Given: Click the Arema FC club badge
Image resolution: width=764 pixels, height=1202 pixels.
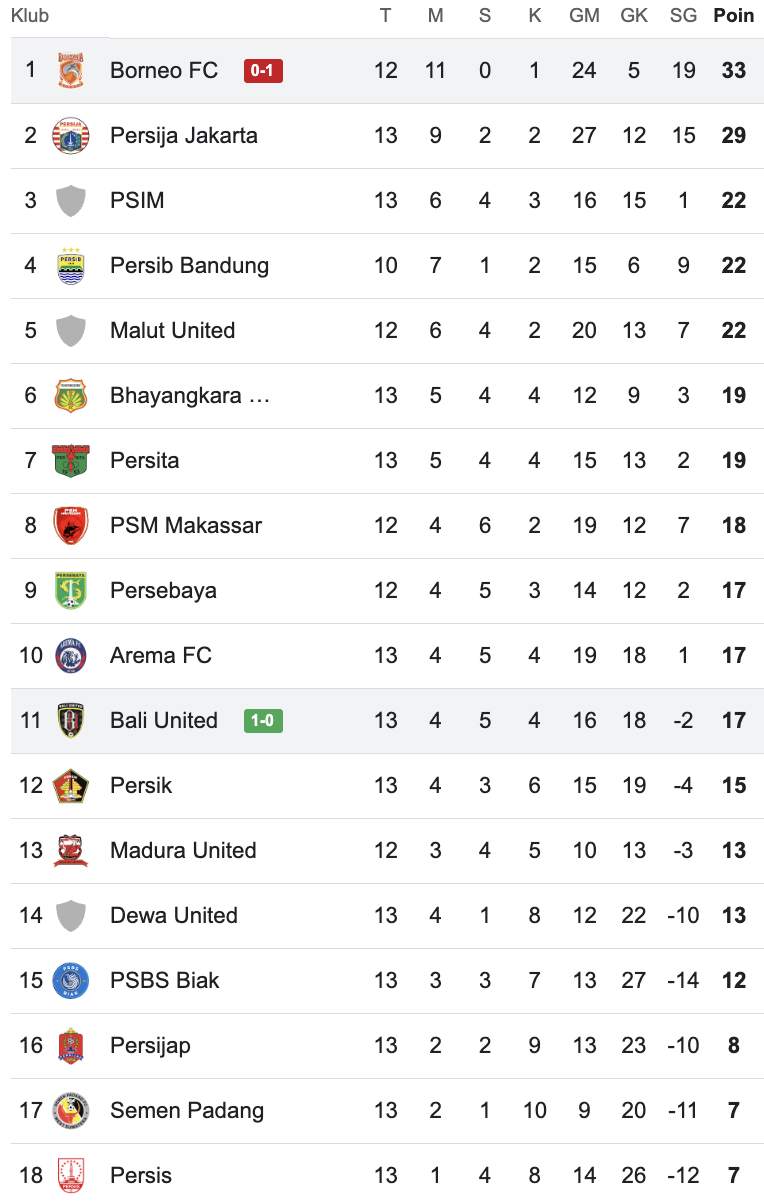Looking at the screenshot, I should [71, 656].
